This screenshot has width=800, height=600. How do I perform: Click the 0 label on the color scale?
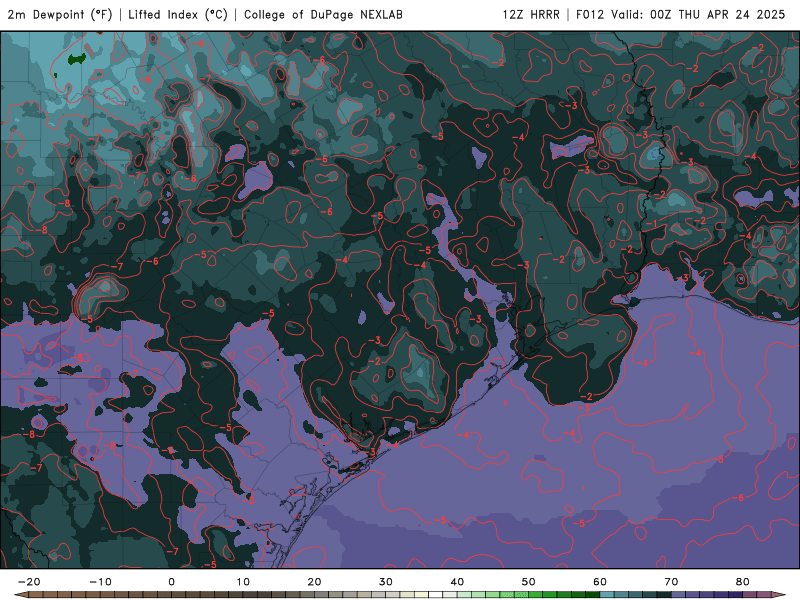(171, 582)
